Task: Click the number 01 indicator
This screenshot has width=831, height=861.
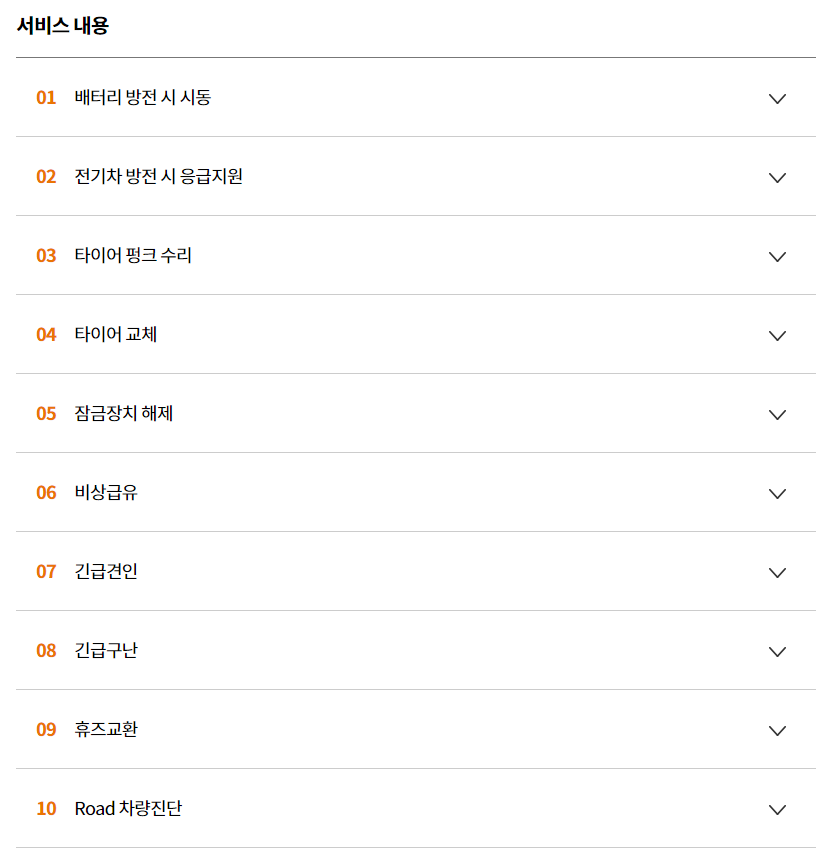Action: (45, 99)
